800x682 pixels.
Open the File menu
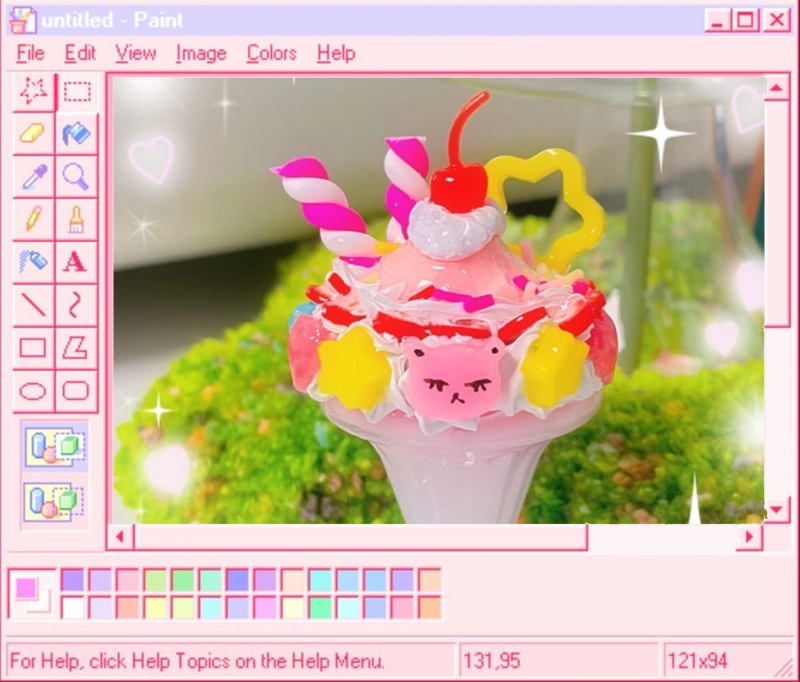tap(31, 53)
